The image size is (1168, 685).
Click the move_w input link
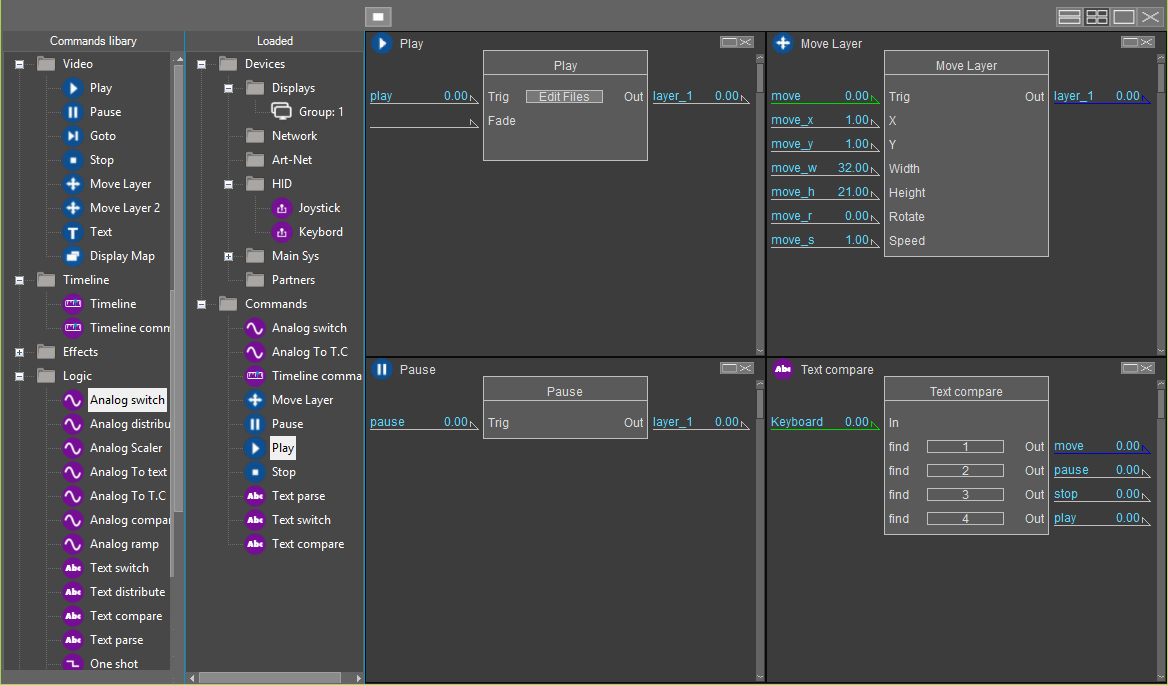pos(792,168)
